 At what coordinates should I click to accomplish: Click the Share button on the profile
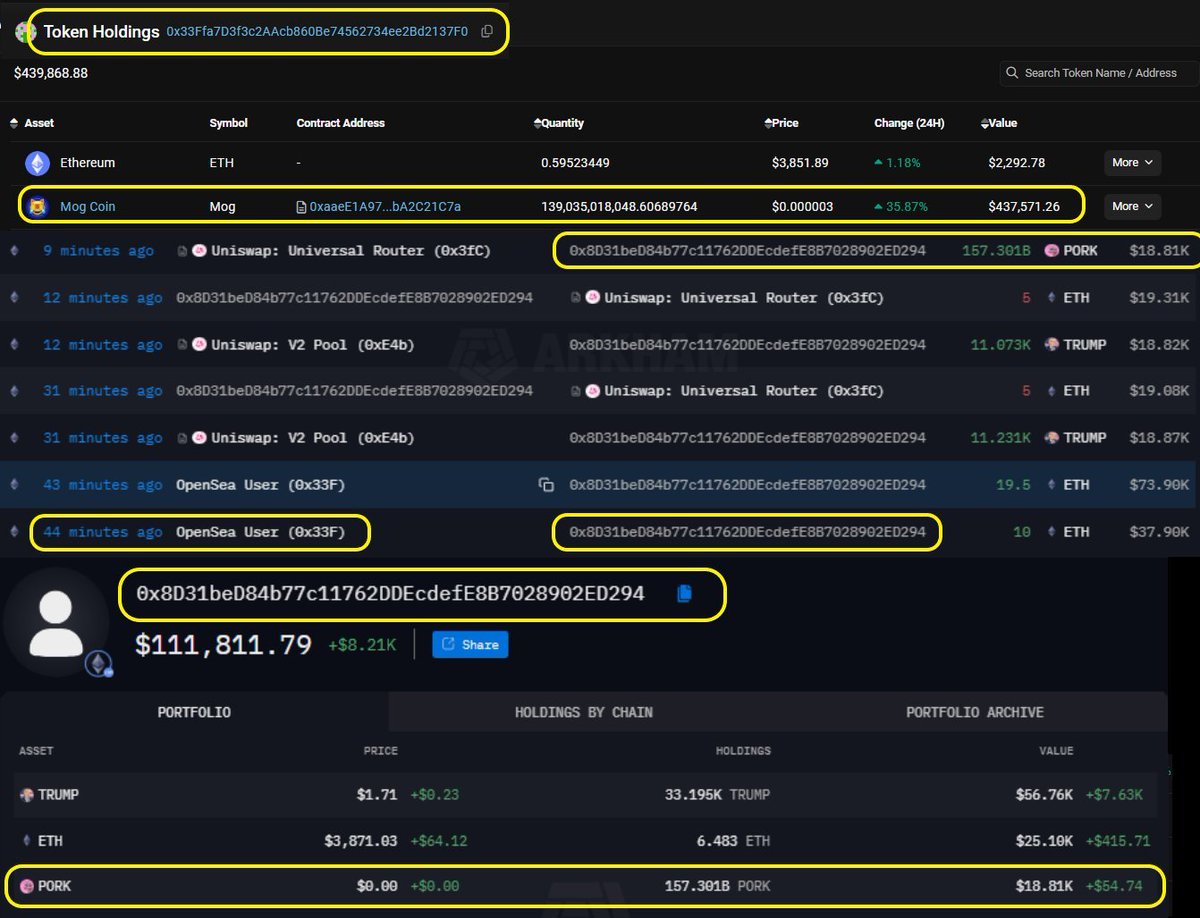point(470,645)
